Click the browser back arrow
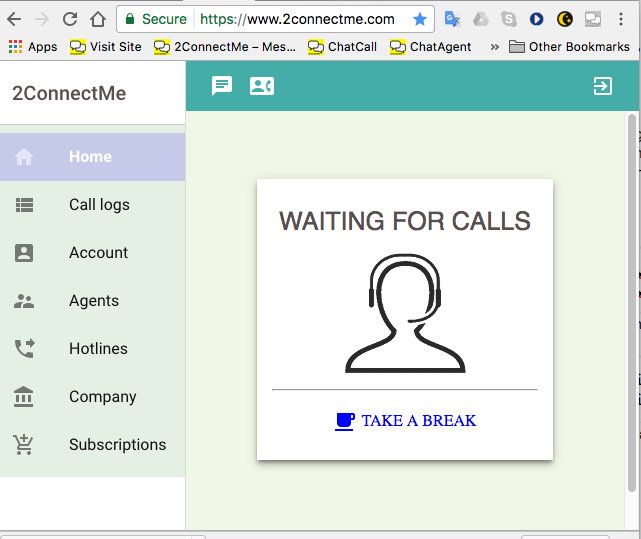The image size is (641, 539). (x=14, y=19)
